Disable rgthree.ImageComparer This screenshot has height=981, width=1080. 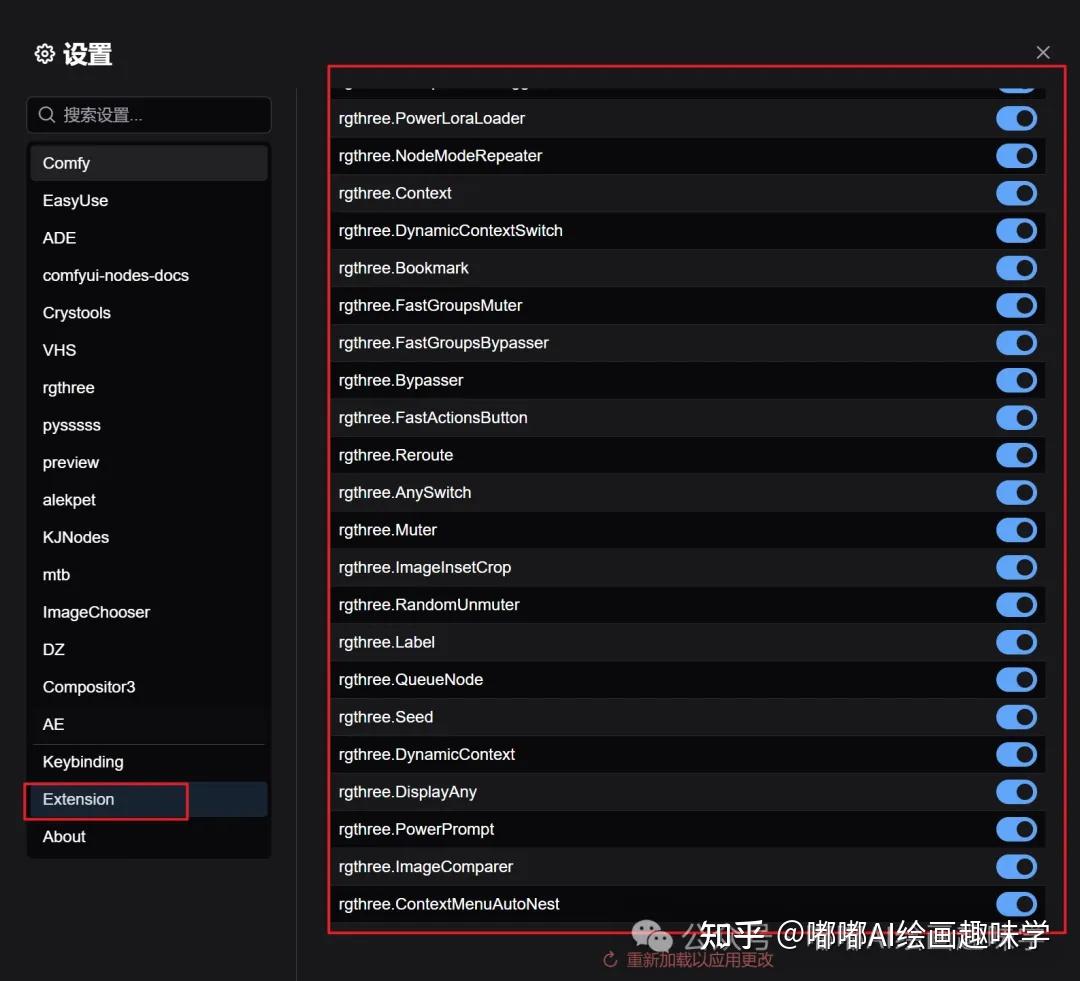[1016, 867]
